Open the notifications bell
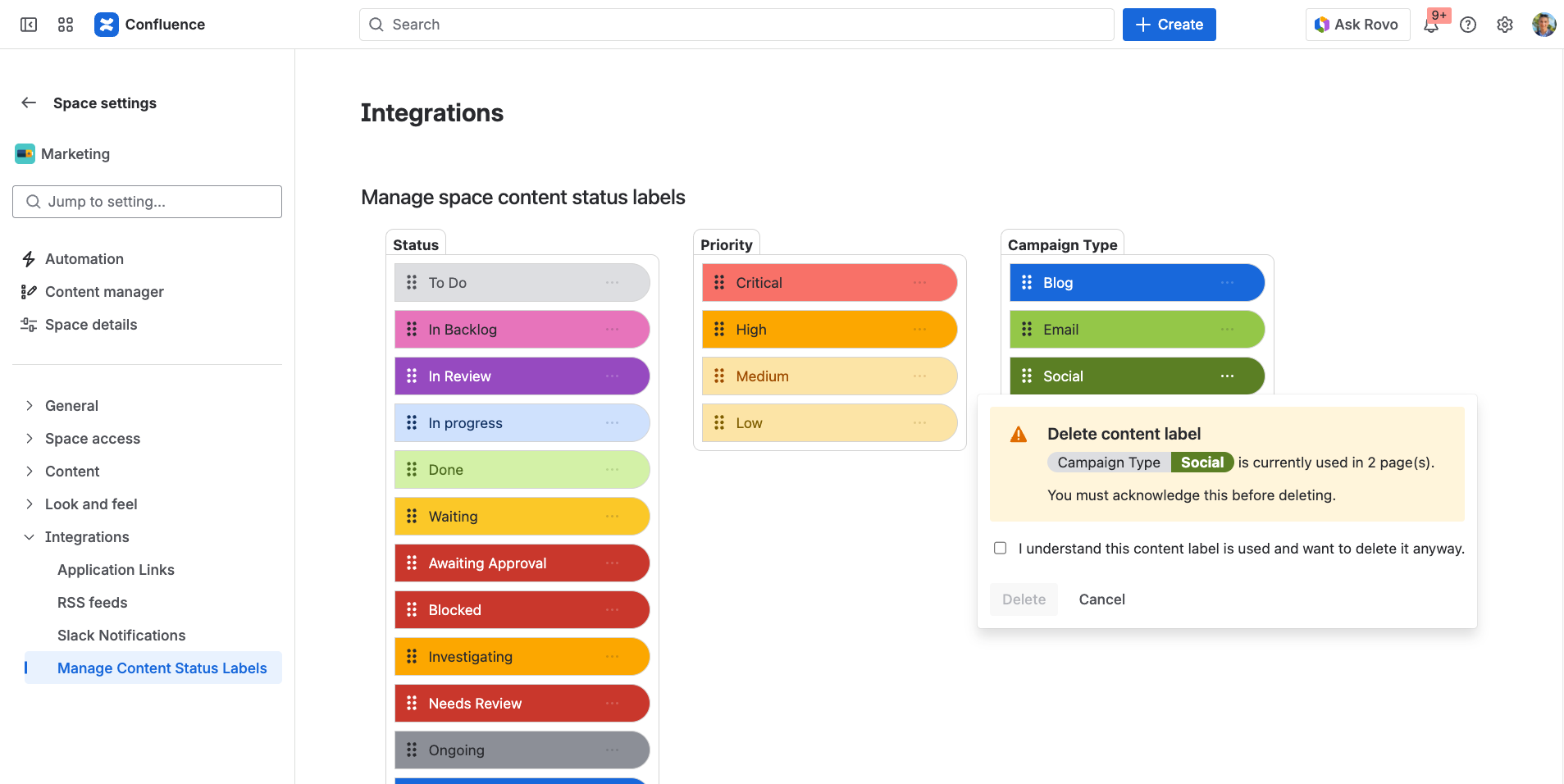Viewport: 1564px width, 784px height. coord(1431,25)
